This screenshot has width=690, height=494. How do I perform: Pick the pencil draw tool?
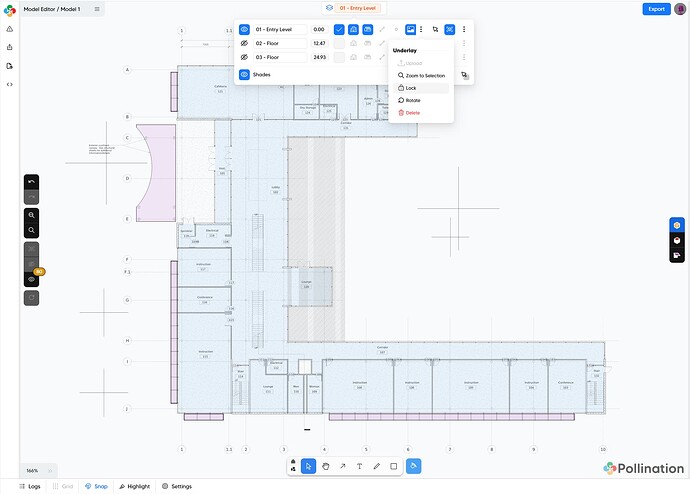pyautogui.click(x=376, y=466)
